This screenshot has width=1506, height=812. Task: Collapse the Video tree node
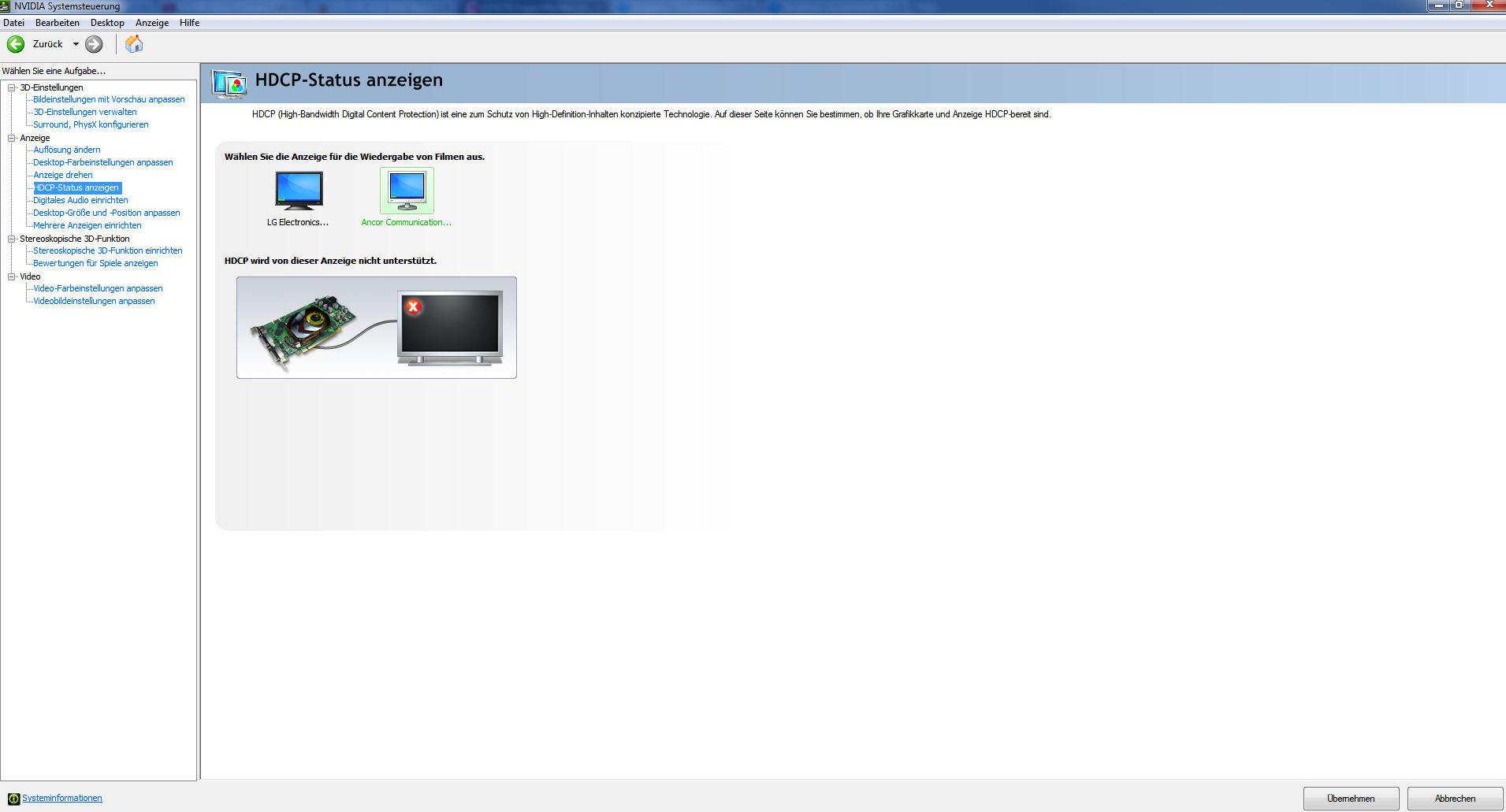tap(12, 276)
